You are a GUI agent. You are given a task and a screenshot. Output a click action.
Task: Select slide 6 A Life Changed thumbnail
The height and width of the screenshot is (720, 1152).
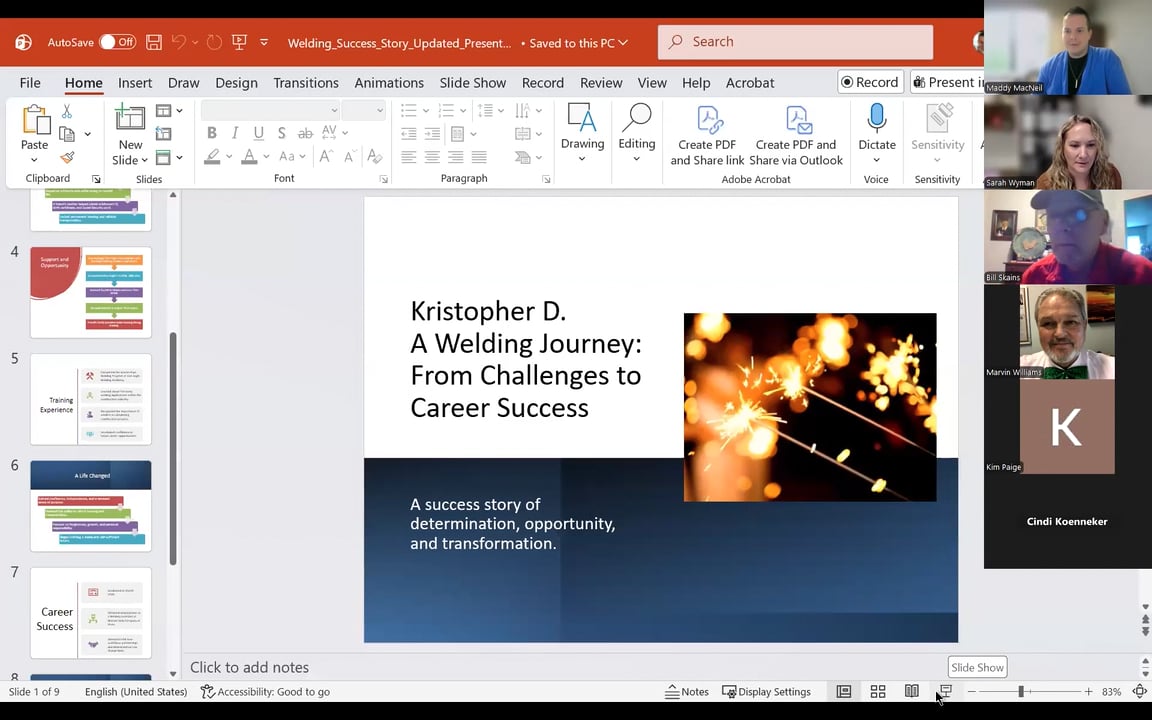pyautogui.click(x=91, y=506)
